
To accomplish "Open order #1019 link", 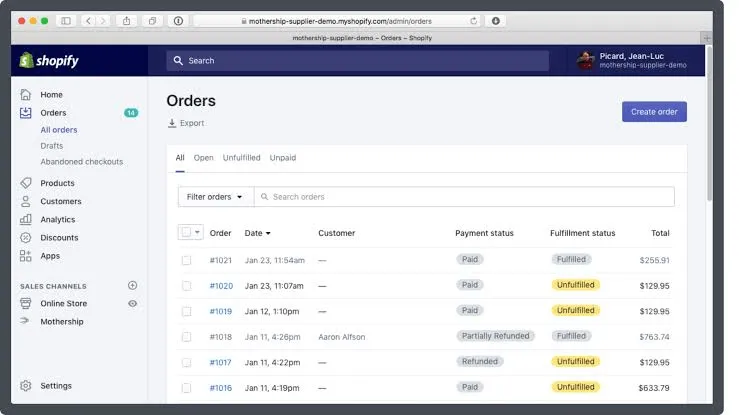I will pyautogui.click(x=221, y=311).
